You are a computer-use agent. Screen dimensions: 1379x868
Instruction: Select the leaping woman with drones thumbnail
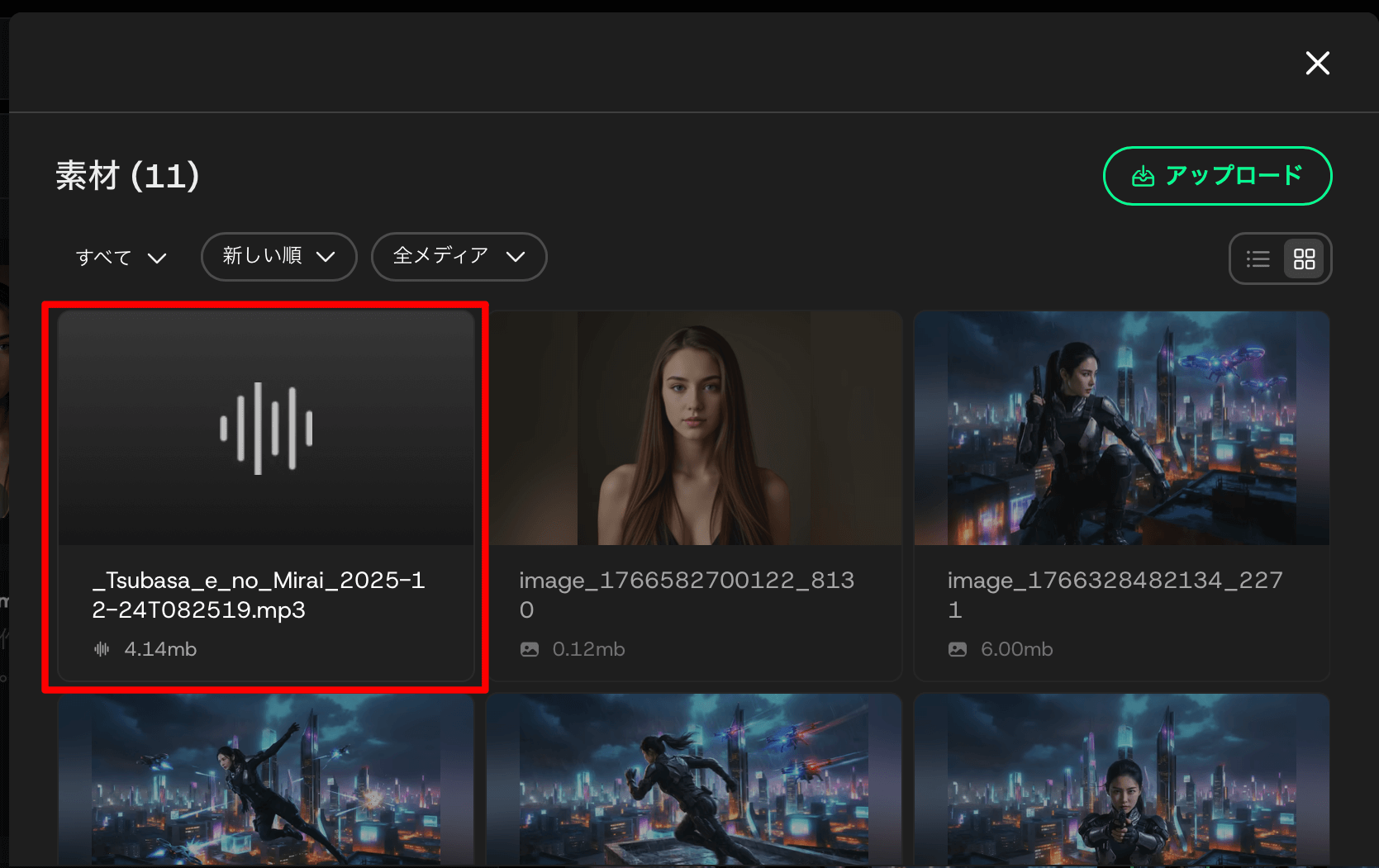(x=266, y=779)
